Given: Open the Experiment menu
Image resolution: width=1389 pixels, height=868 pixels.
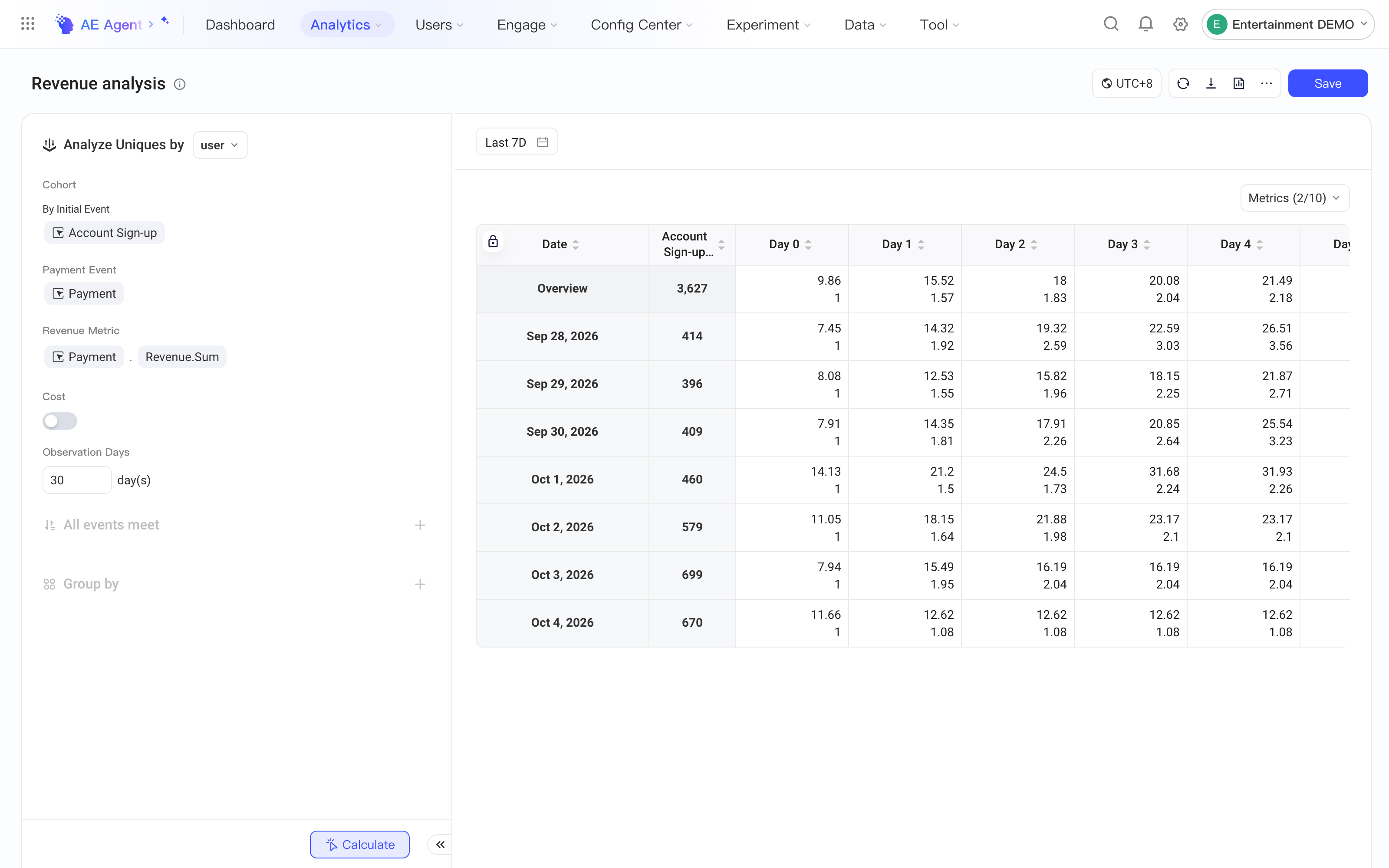Looking at the screenshot, I should coord(769,25).
